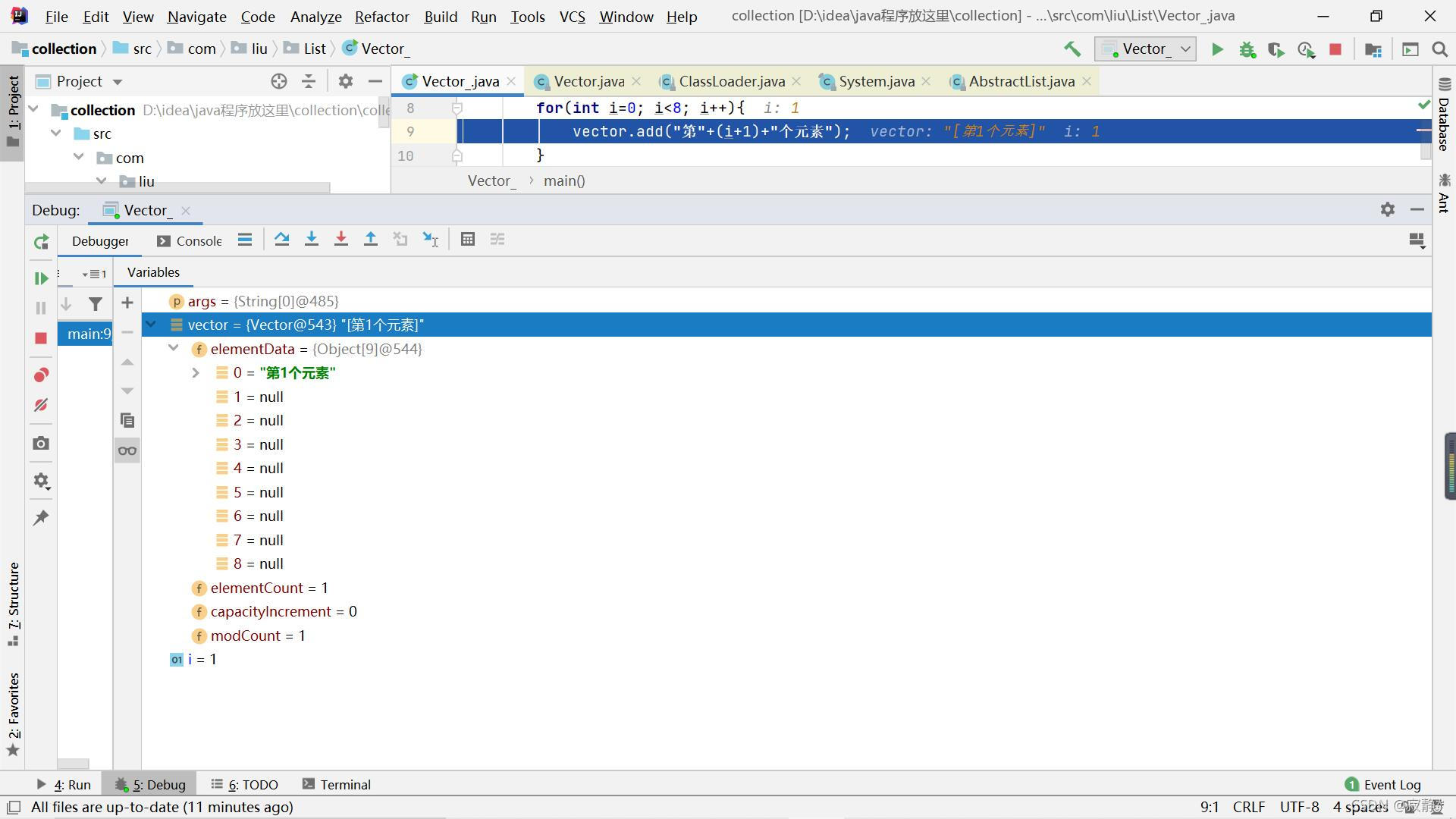1456x819 pixels.
Task: Toggle Show Watches glasses icon
Action: 127,450
